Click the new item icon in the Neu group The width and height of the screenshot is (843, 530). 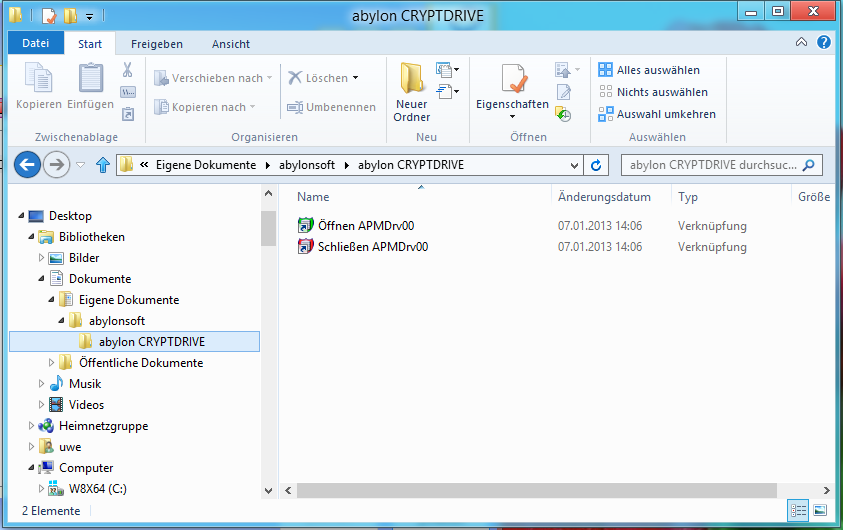coord(447,70)
